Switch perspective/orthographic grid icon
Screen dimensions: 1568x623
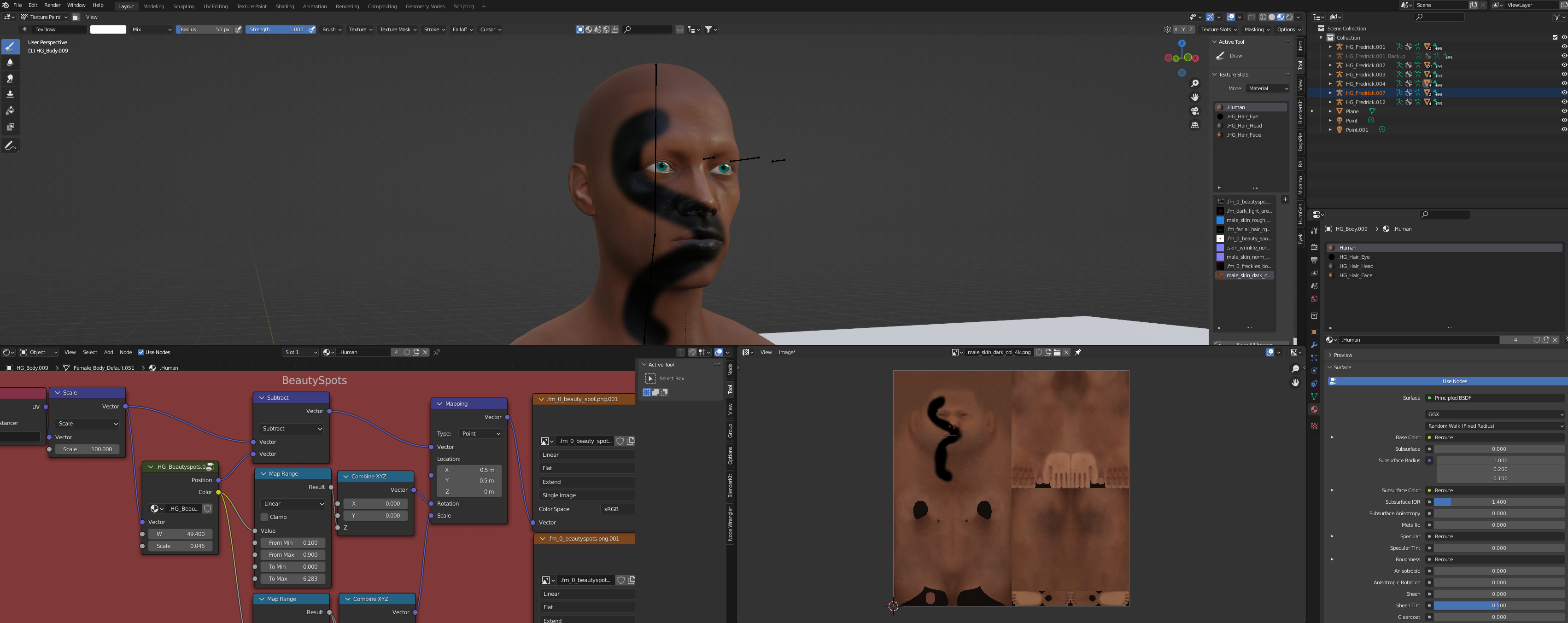click(1195, 125)
